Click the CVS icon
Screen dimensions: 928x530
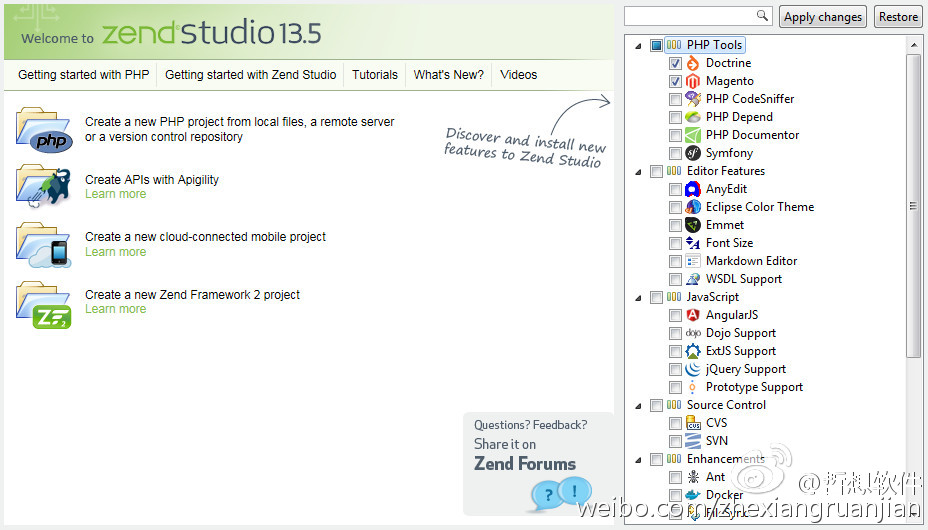coord(692,423)
